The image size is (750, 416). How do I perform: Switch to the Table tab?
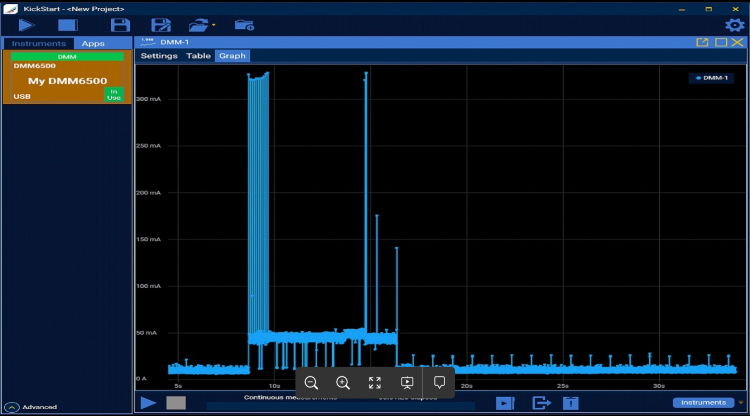(199, 56)
